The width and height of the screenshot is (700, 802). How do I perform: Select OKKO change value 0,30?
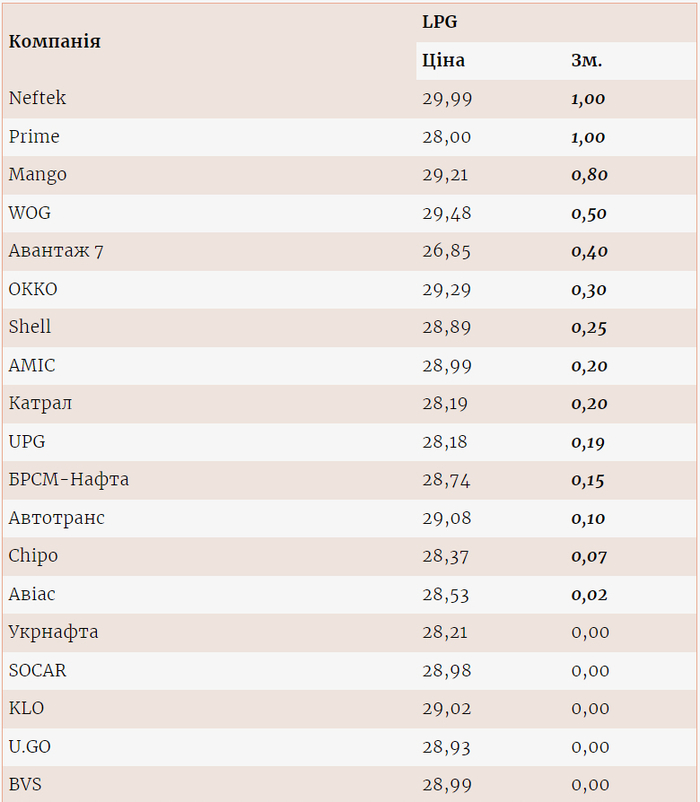pos(589,290)
